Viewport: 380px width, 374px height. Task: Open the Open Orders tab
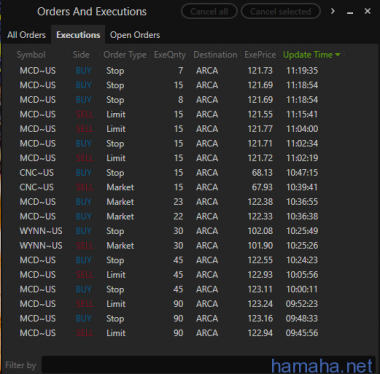click(x=135, y=35)
